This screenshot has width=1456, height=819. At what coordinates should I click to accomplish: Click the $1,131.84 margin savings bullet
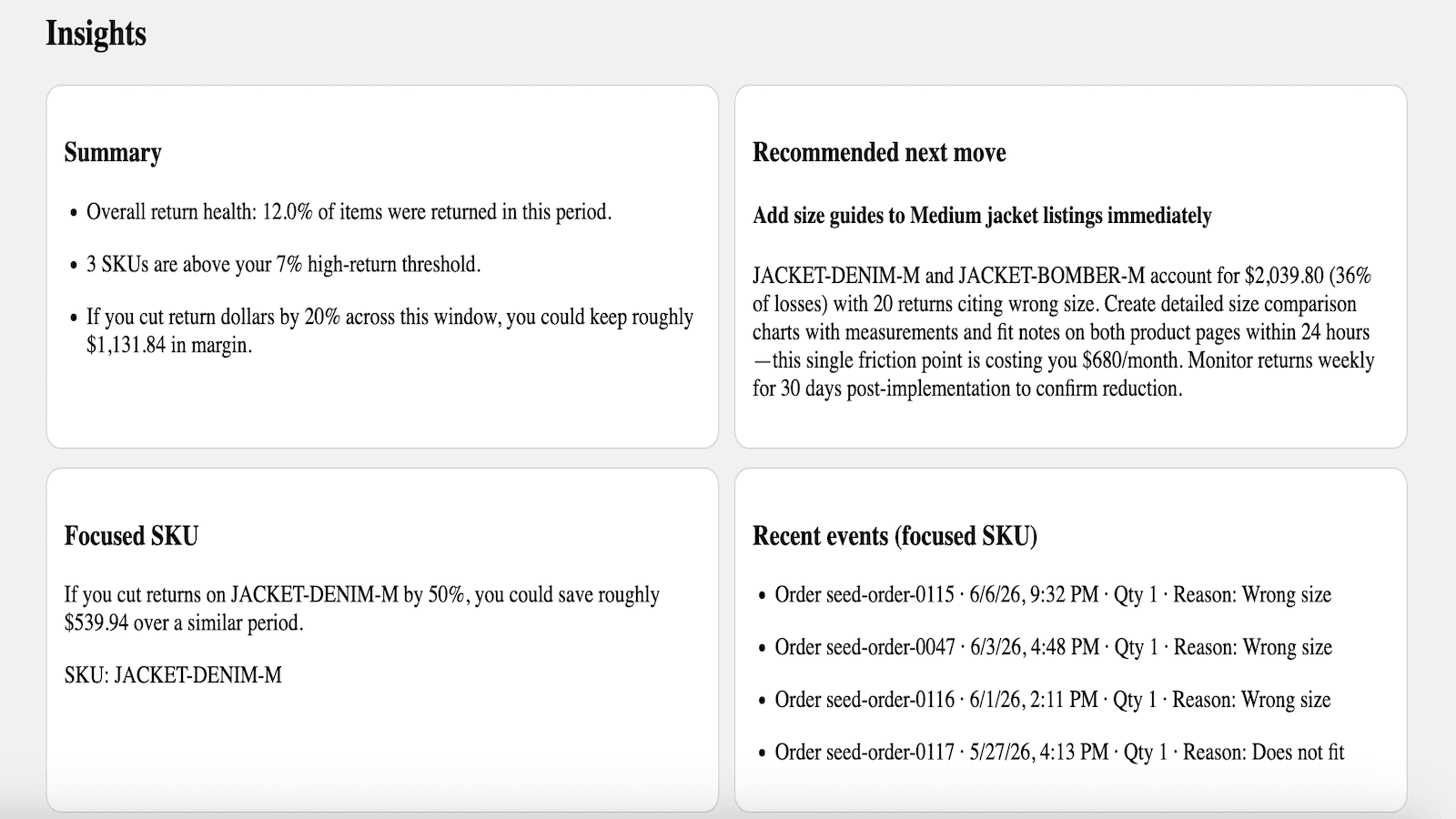389,331
